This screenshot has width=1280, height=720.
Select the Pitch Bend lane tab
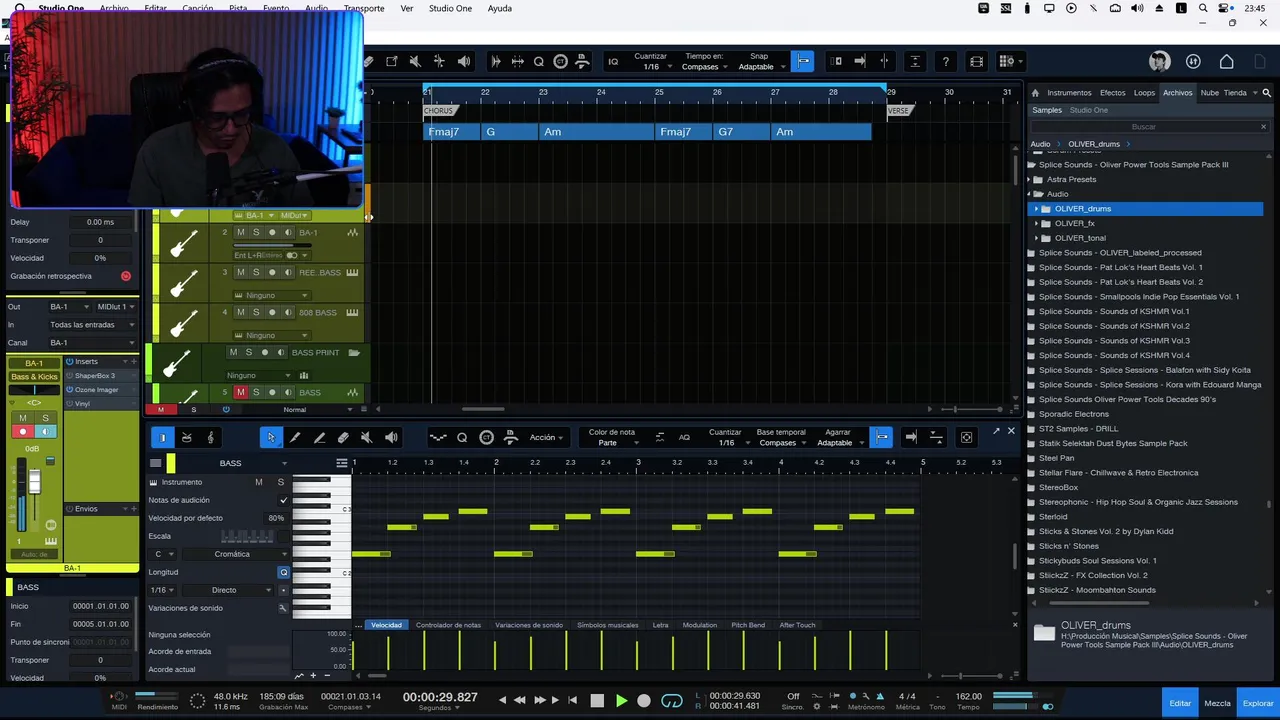click(748, 625)
